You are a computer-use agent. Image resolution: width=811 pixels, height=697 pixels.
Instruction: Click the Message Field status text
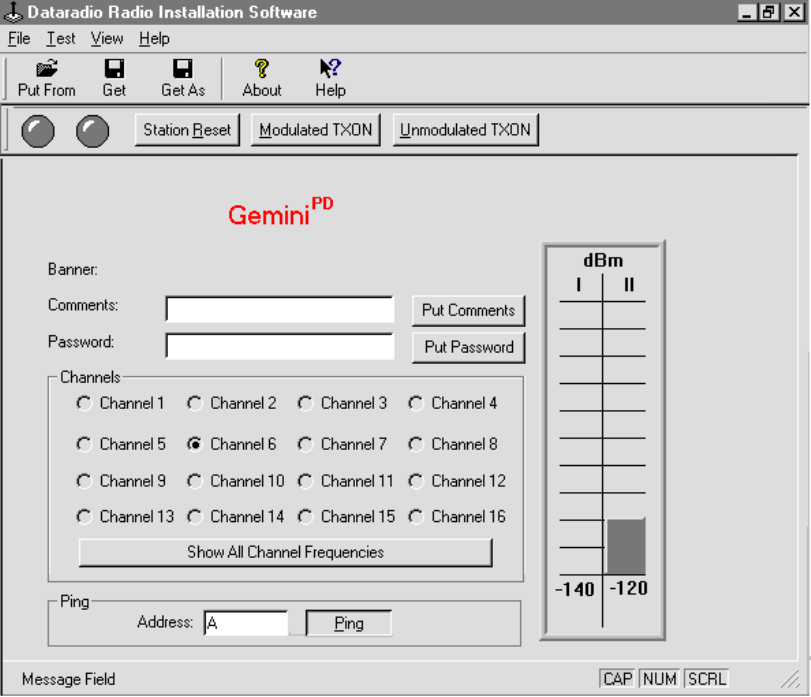(x=68, y=679)
